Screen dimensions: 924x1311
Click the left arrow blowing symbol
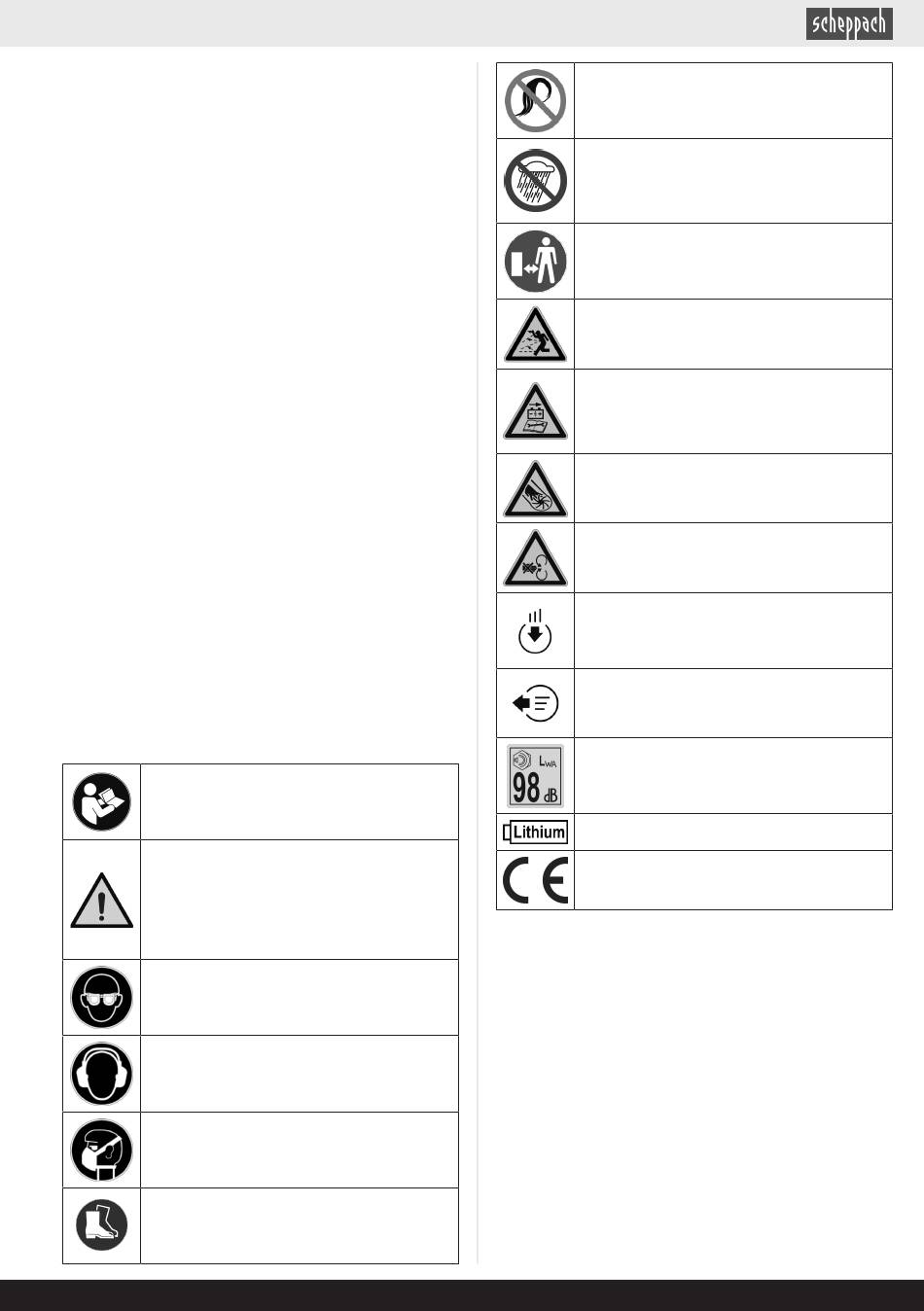click(x=536, y=703)
